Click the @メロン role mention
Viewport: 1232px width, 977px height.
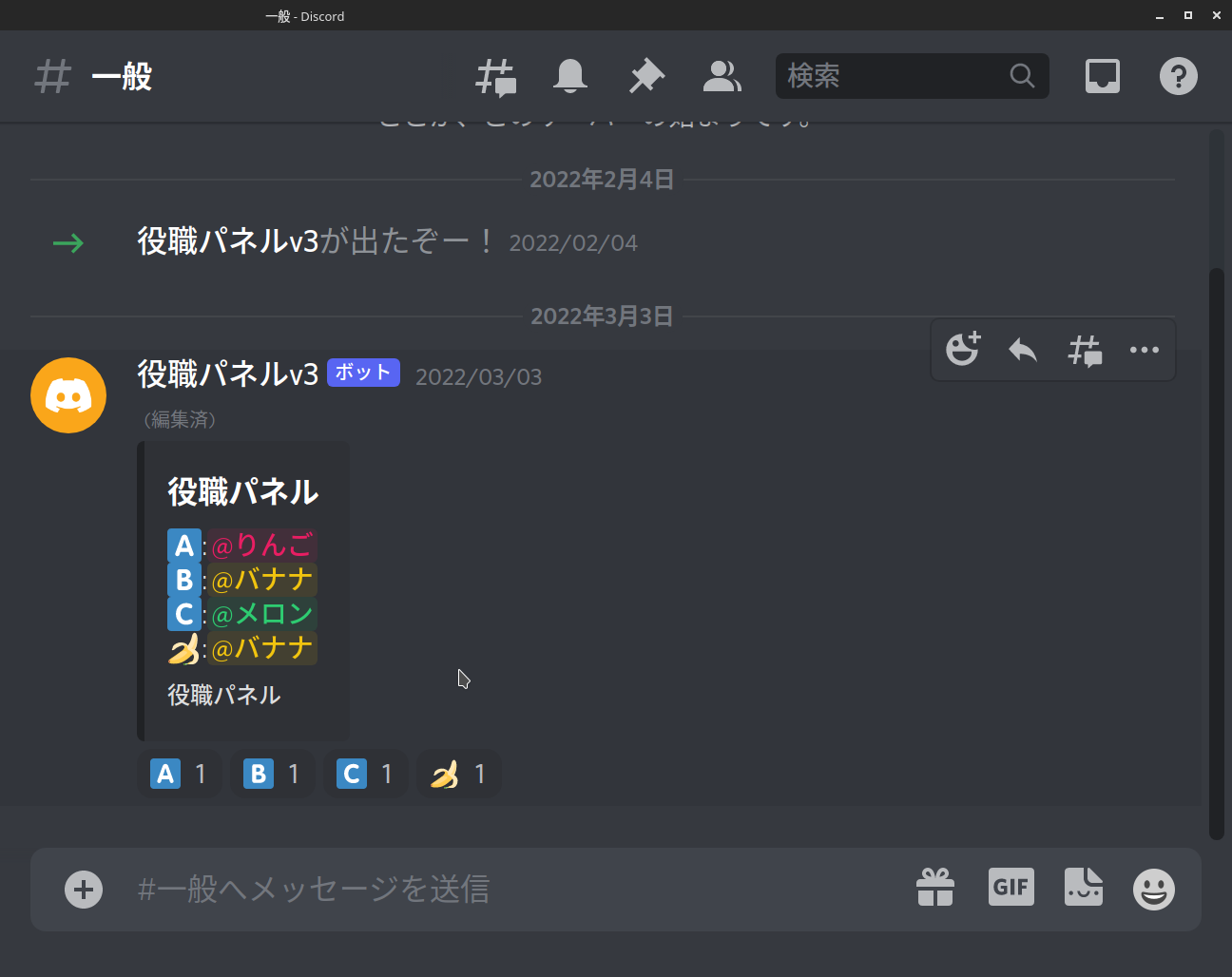(x=262, y=614)
